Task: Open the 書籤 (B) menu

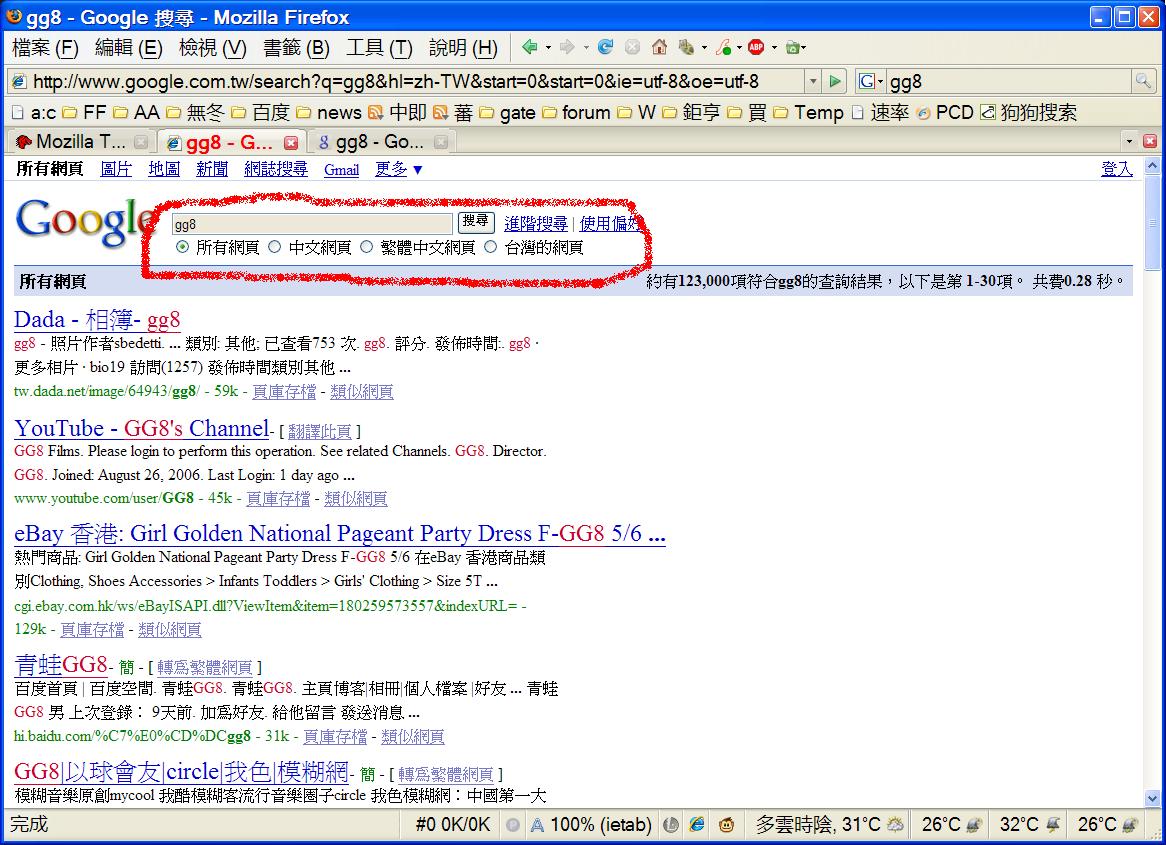Action: click(x=296, y=47)
